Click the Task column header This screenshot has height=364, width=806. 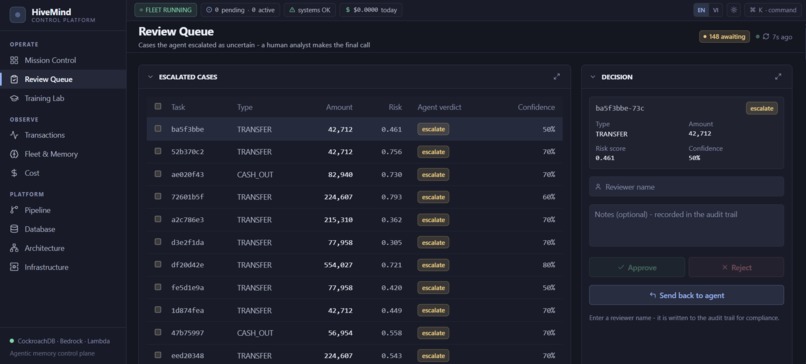tap(178, 107)
